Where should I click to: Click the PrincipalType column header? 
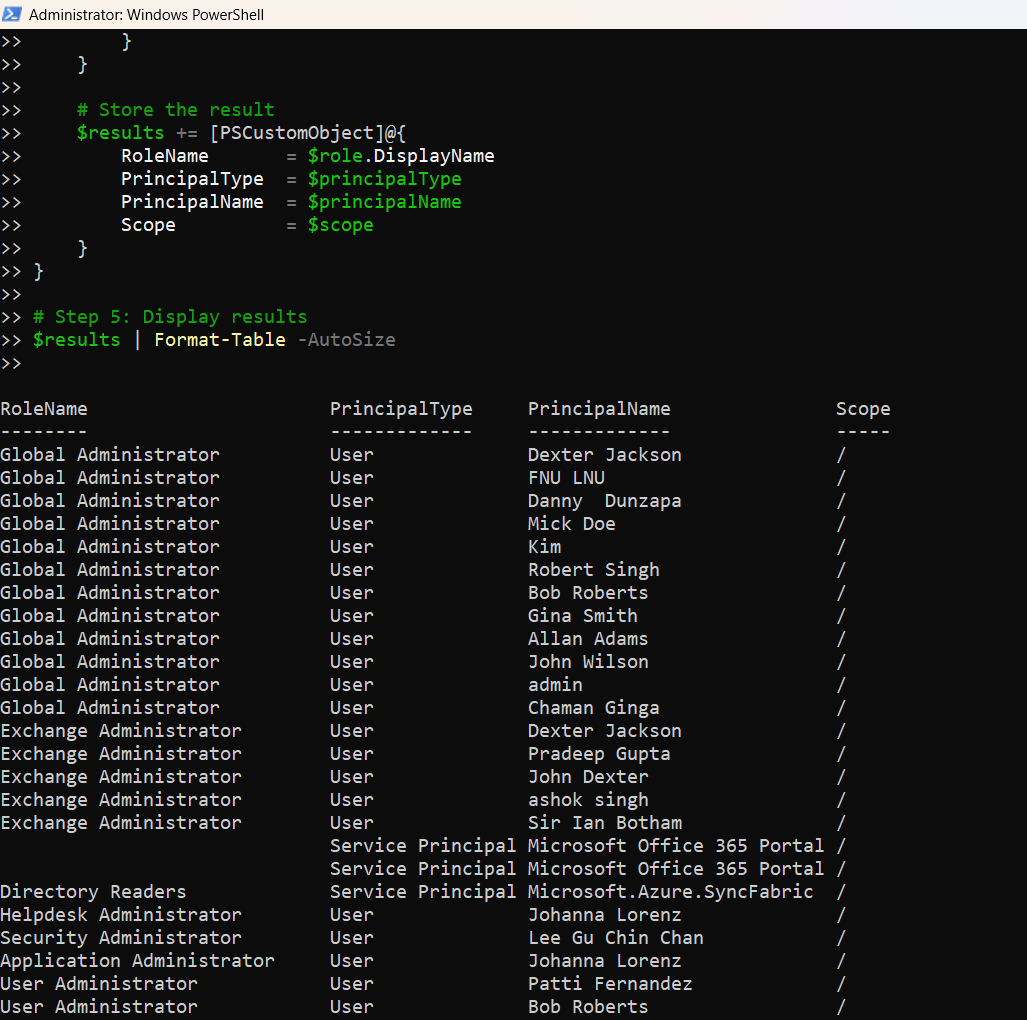401,409
